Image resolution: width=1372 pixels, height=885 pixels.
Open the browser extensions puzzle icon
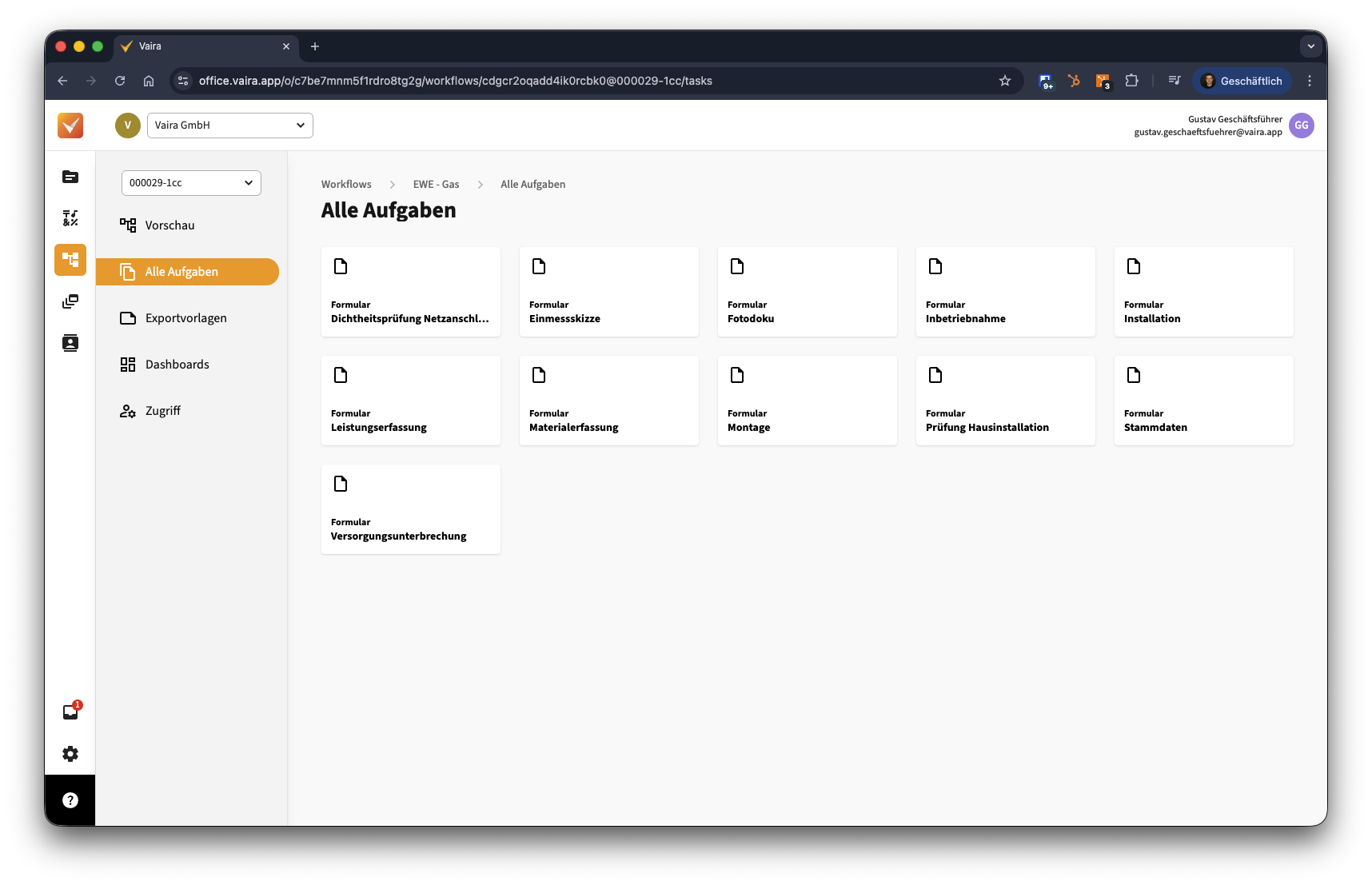pyautogui.click(x=1131, y=81)
